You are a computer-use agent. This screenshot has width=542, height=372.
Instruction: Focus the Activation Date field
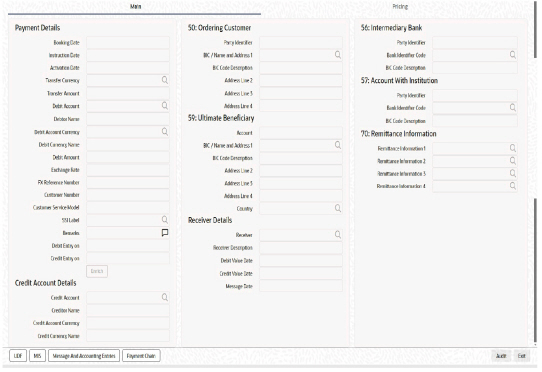pyautogui.click(x=128, y=68)
